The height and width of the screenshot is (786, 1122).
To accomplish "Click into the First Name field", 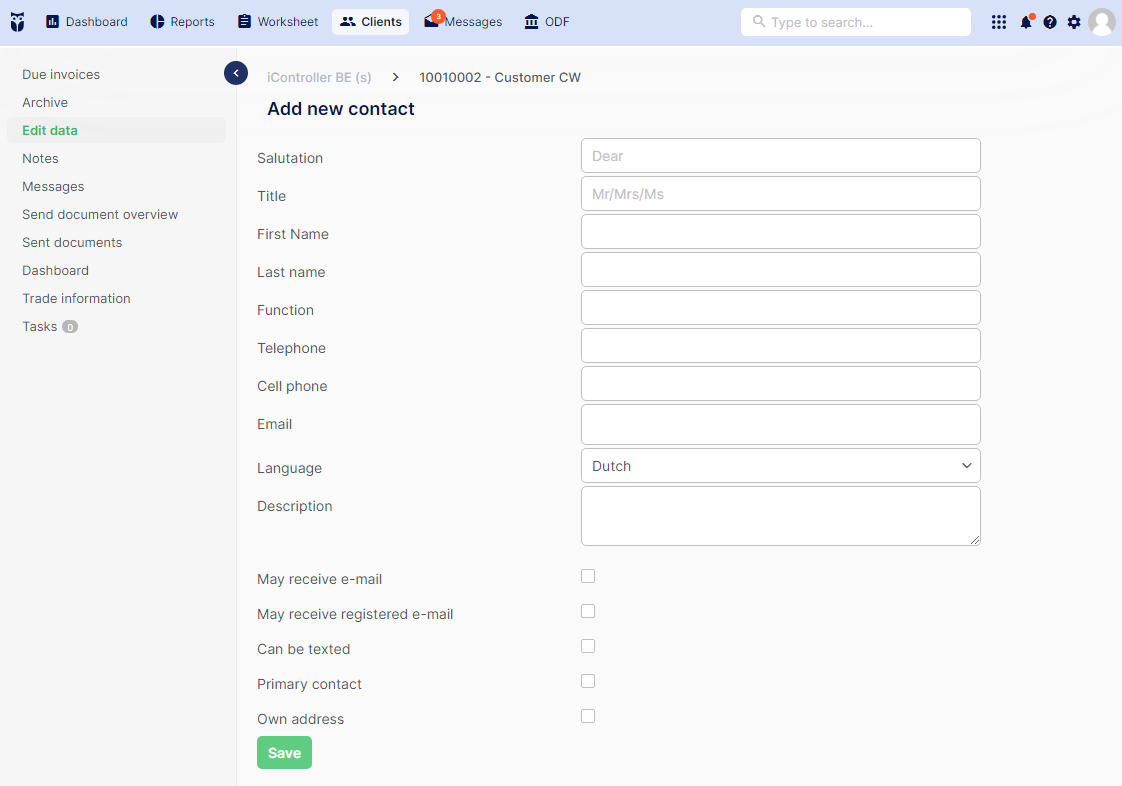I will pyautogui.click(x=781, y=232).
